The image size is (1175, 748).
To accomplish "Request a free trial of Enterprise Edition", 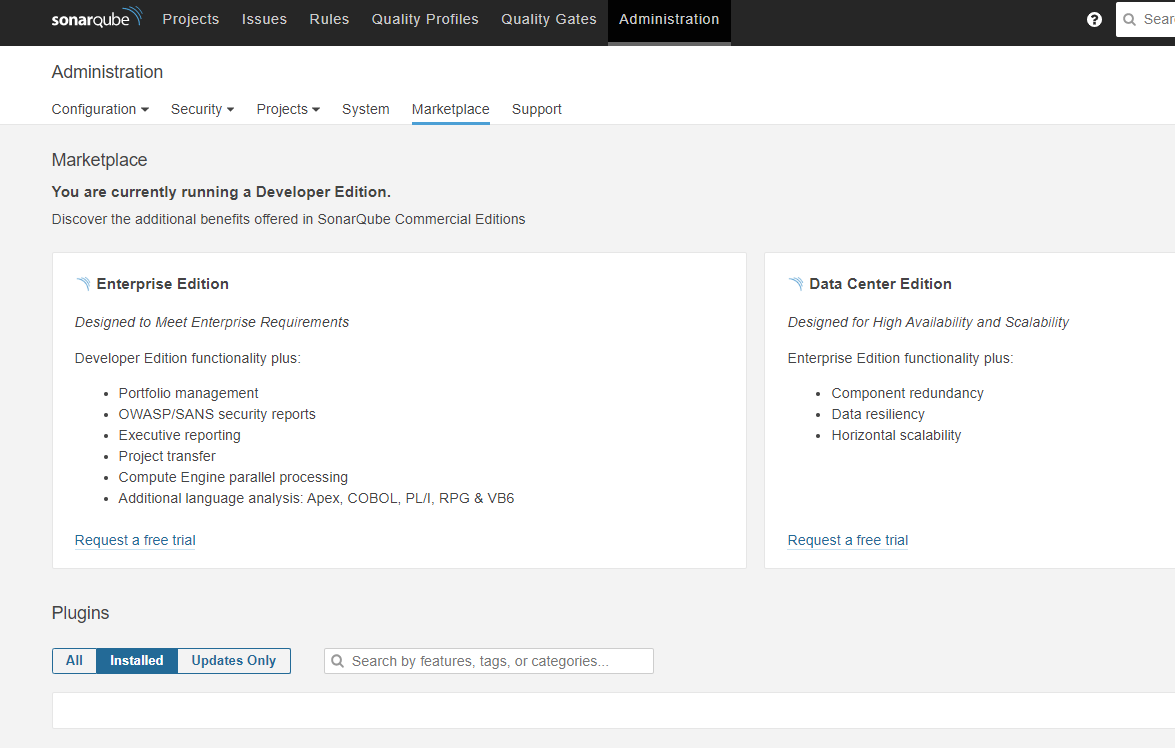I will [x=135, y=540].
